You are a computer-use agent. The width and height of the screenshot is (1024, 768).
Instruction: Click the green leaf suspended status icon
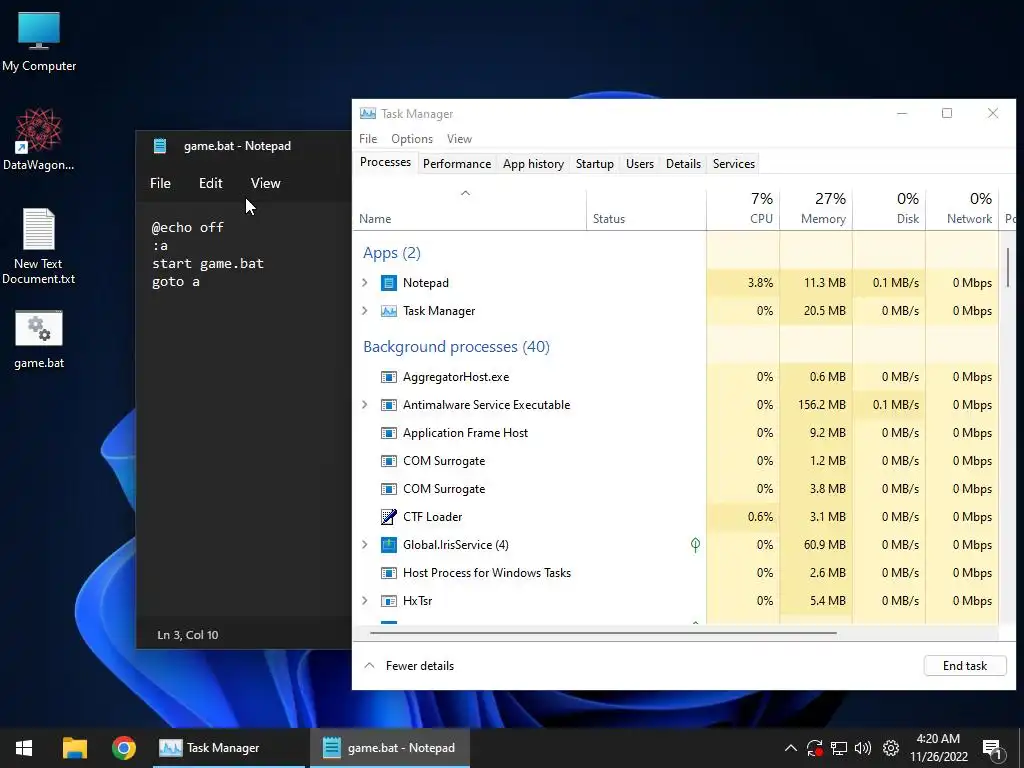coord(696,544)
